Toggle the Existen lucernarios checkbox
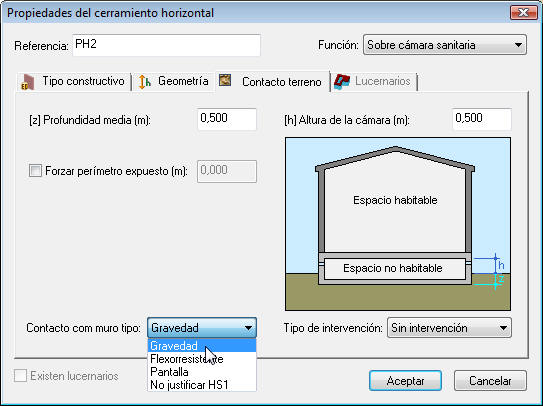This screenshot has height=406, width=543. point(20,376)
